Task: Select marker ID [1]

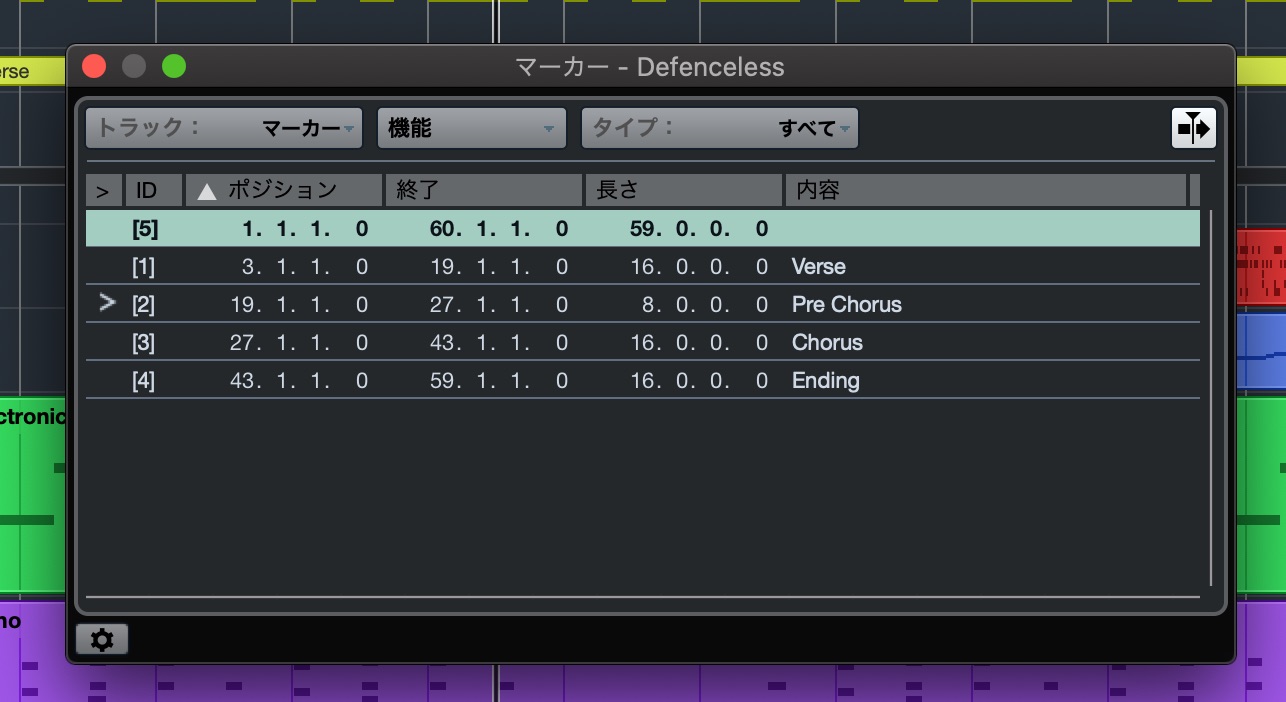Action: tap(144, 267)
